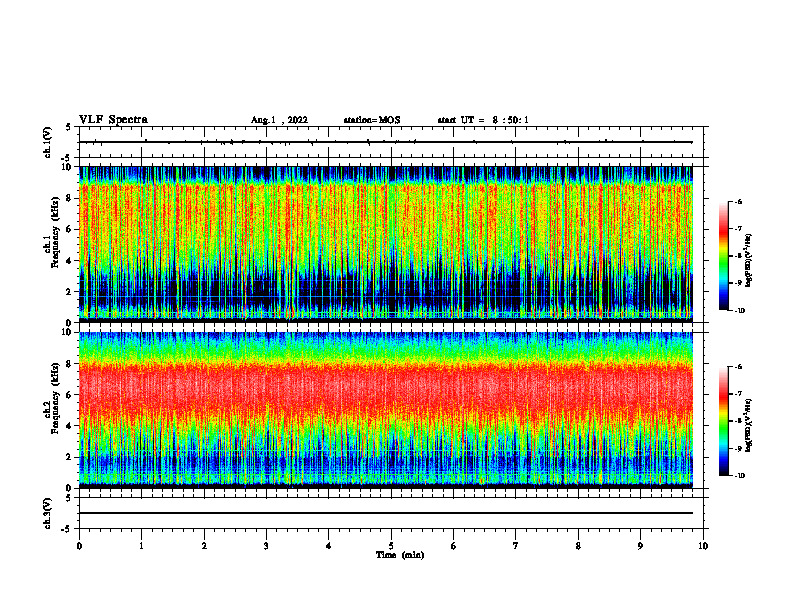Click ch.2 frequency tick label '10'

68,332
